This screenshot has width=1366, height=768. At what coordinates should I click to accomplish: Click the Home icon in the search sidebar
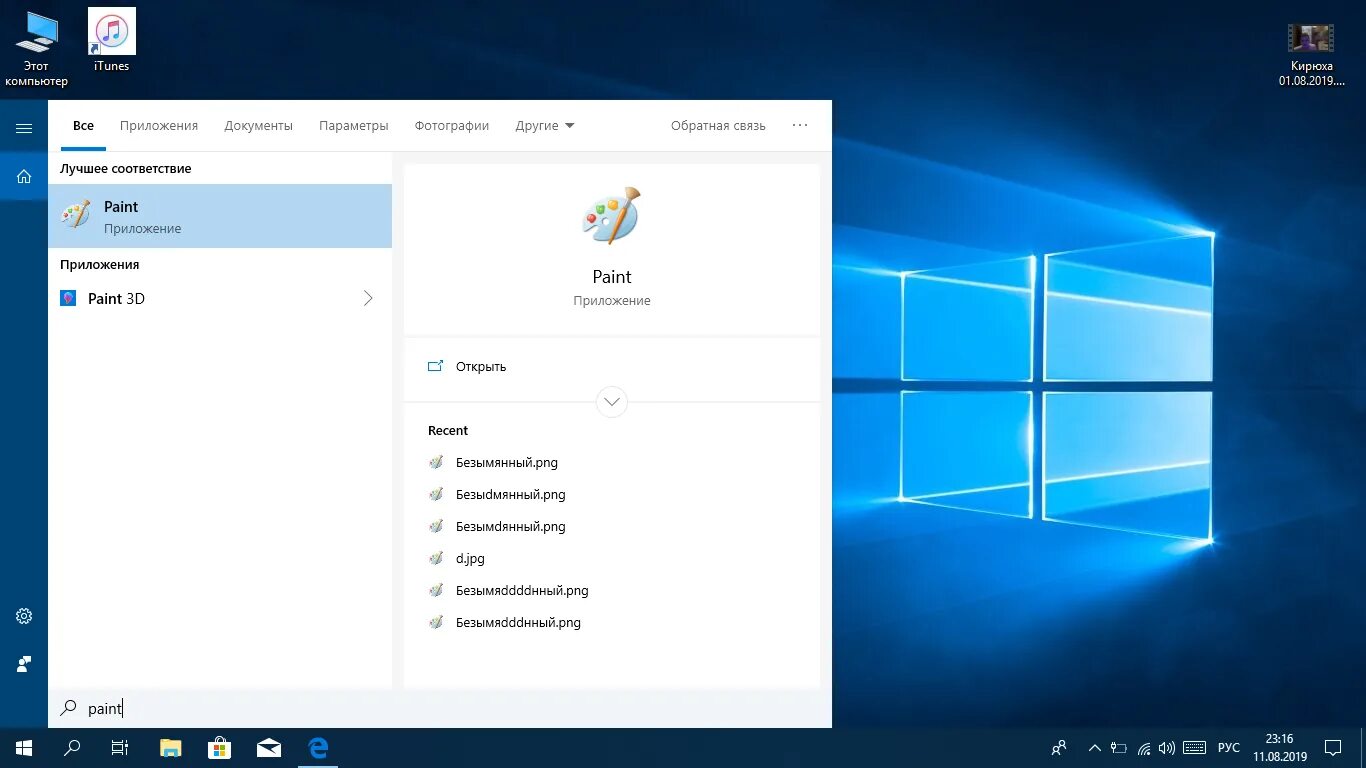(24, 177)
